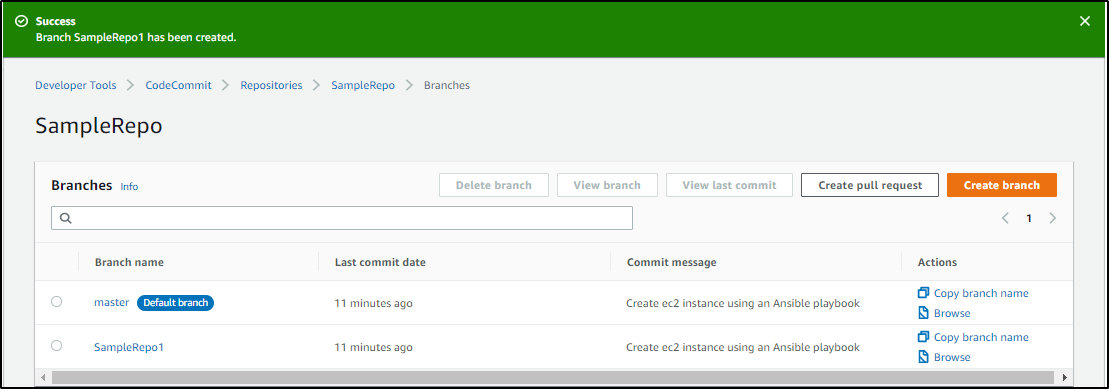Start a pull request with Create pull request
The width and height of the screenshot is (1109, 389).
pos(870,185)
